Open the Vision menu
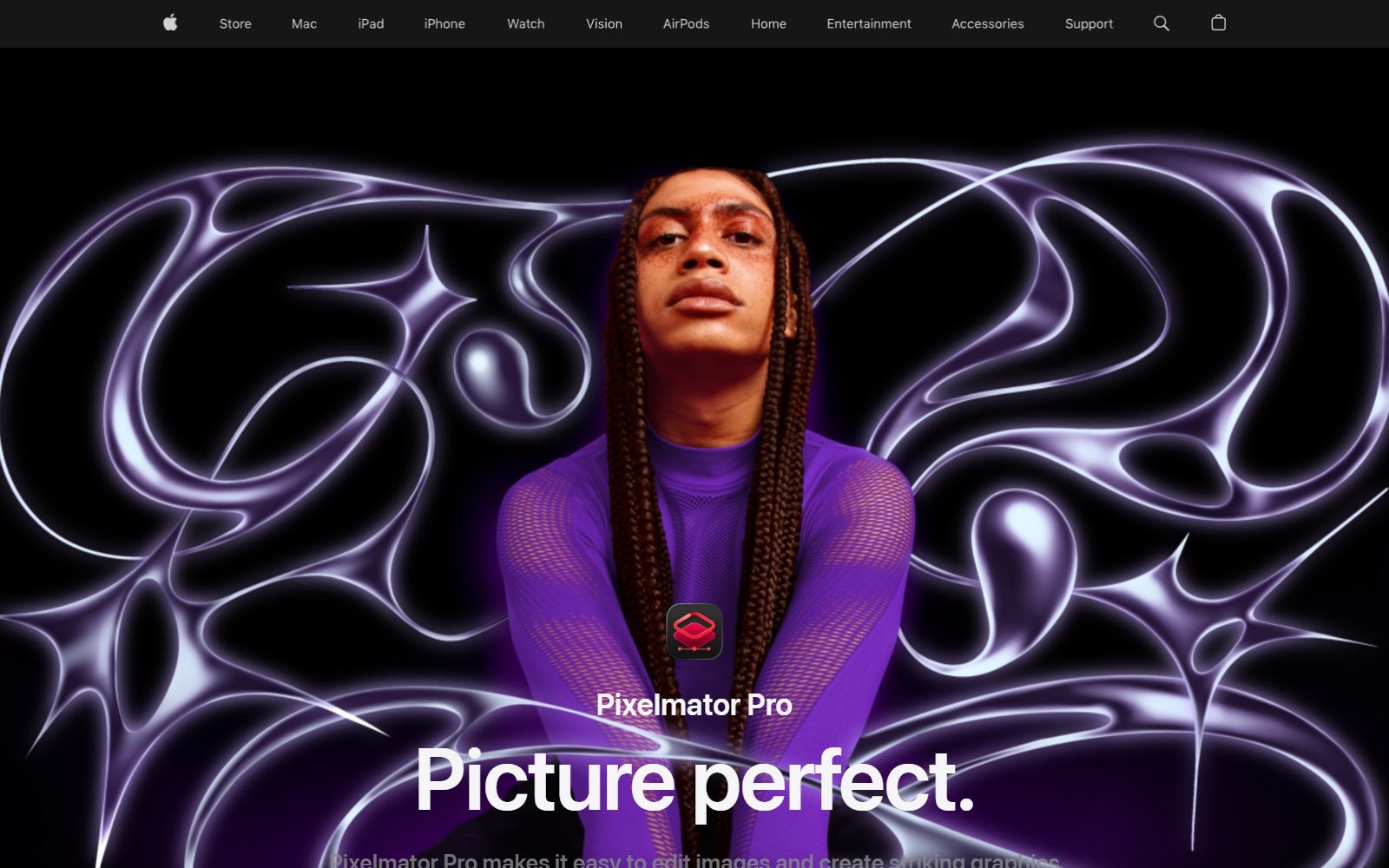This screenshot has width=1389, height=868. pyautogui.click(x=604, y=23)
